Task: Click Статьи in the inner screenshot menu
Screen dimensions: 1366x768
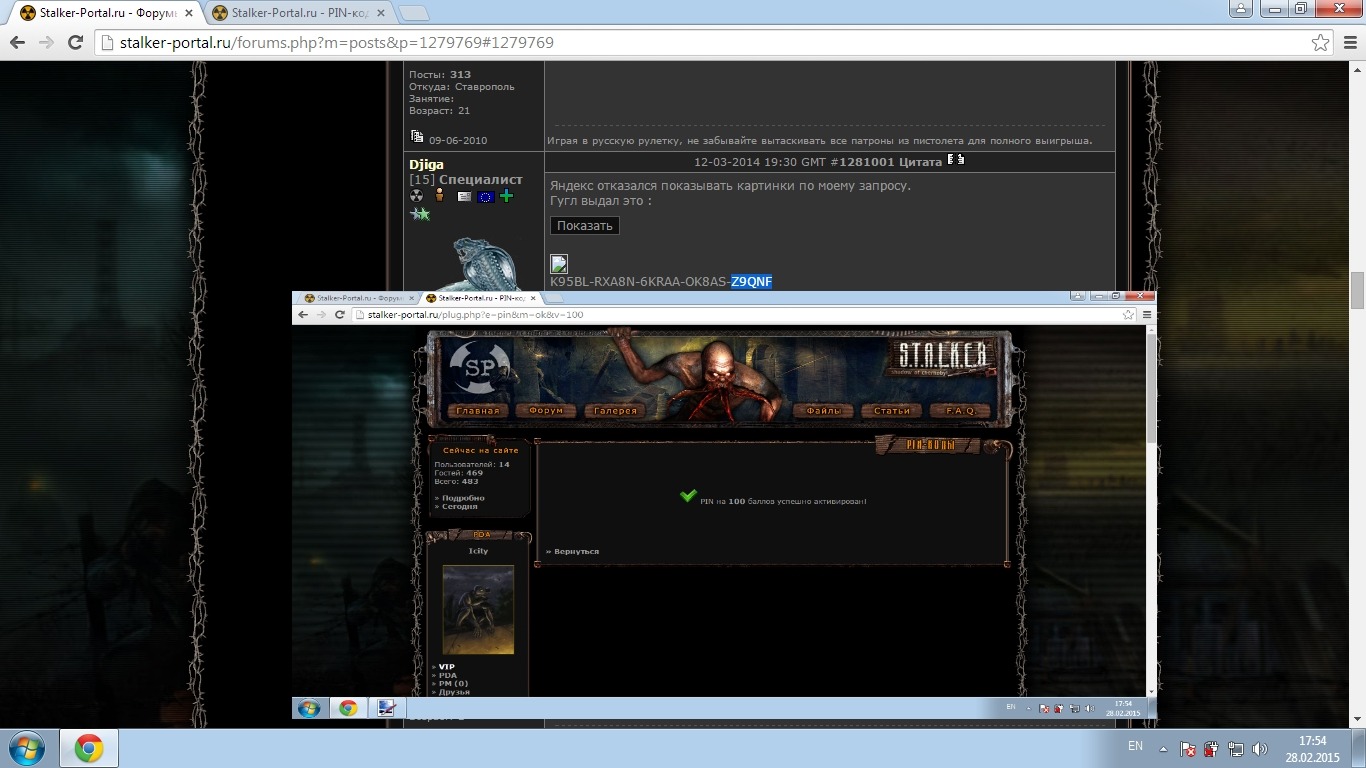Action: point(892,411)
